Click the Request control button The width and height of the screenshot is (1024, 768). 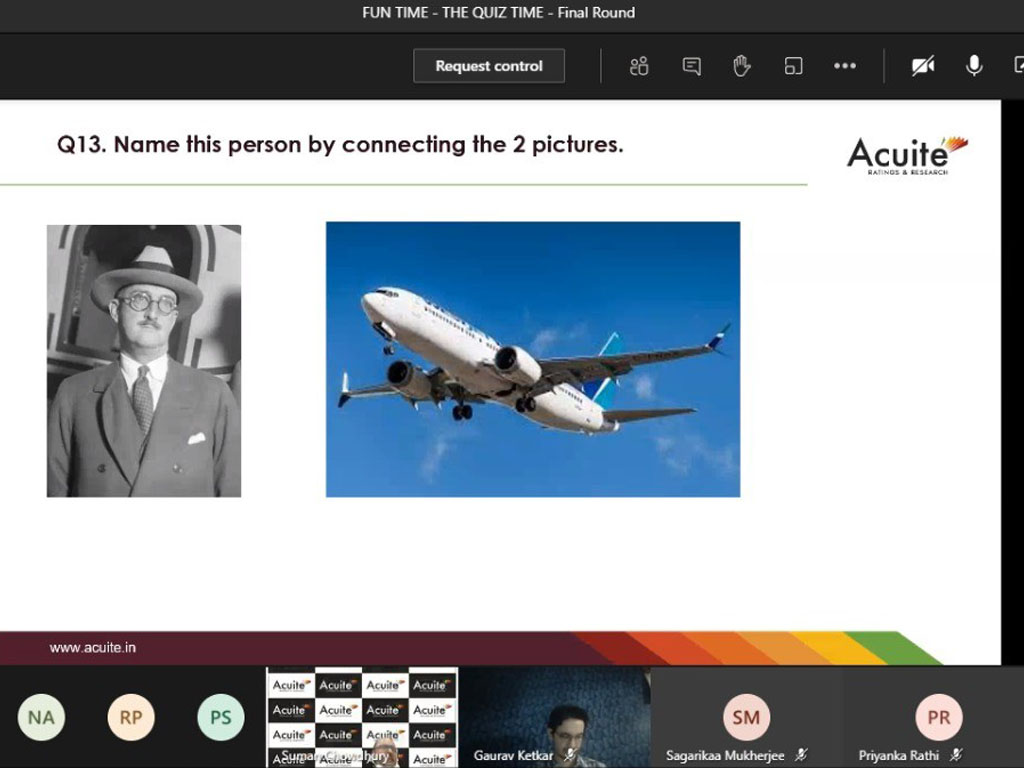[489, 66]
